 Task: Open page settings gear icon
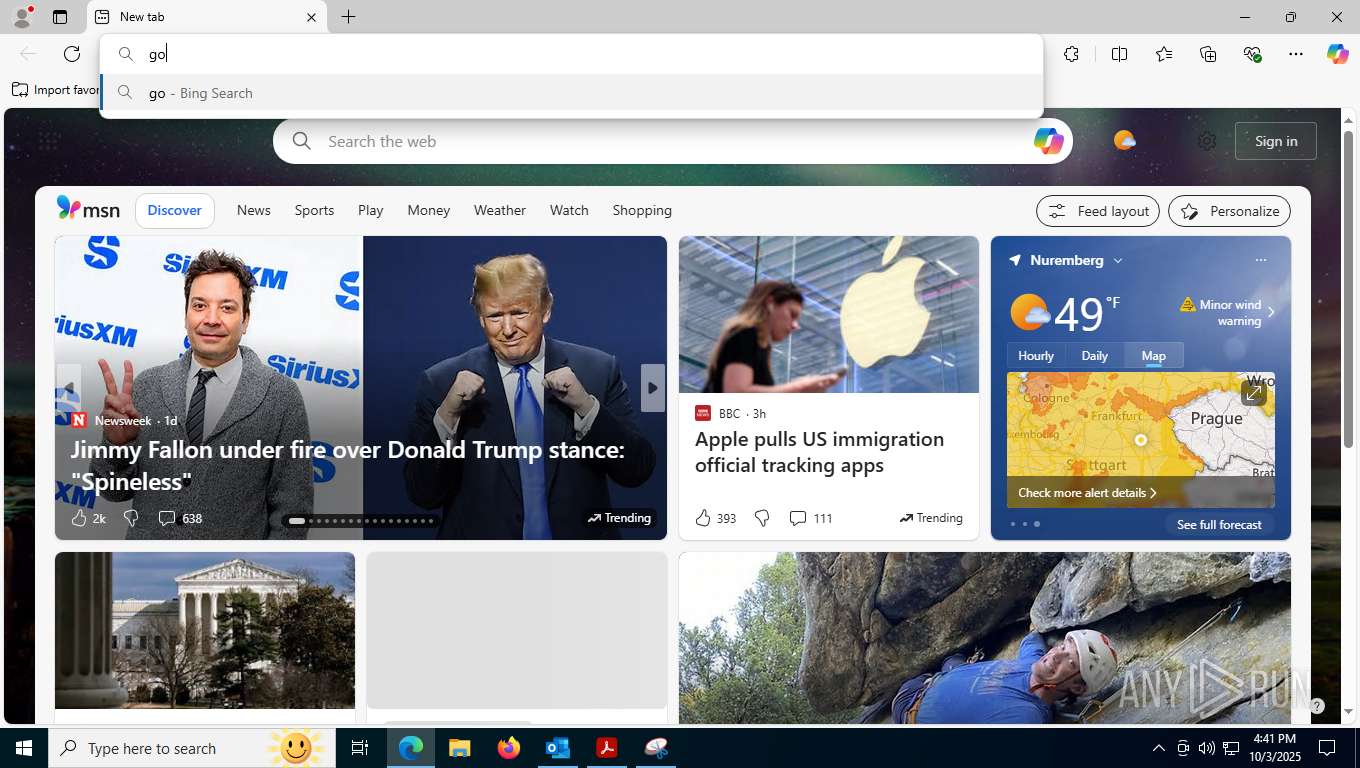[x=1207, y=141]
